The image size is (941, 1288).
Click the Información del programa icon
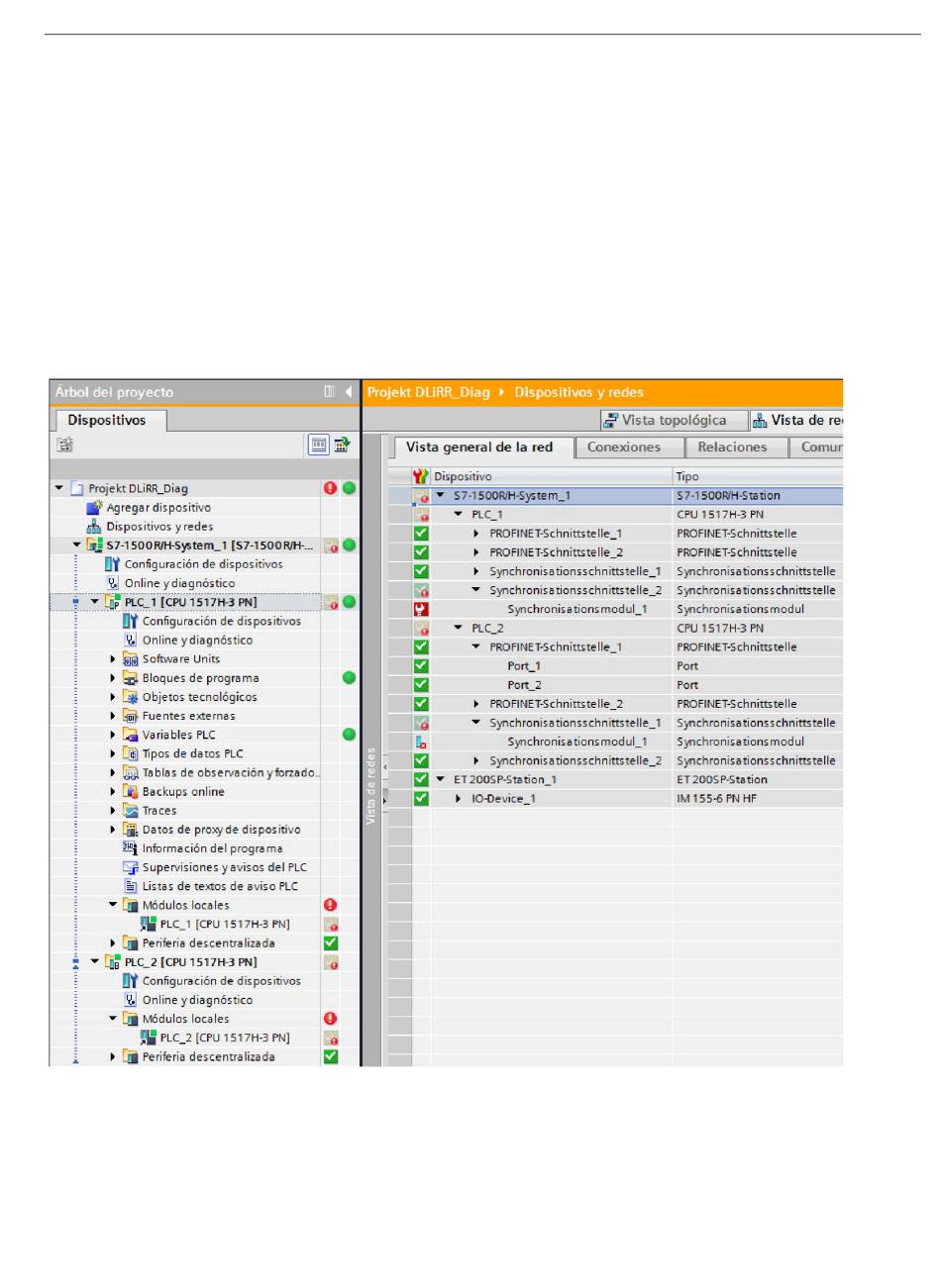point(131,848)
